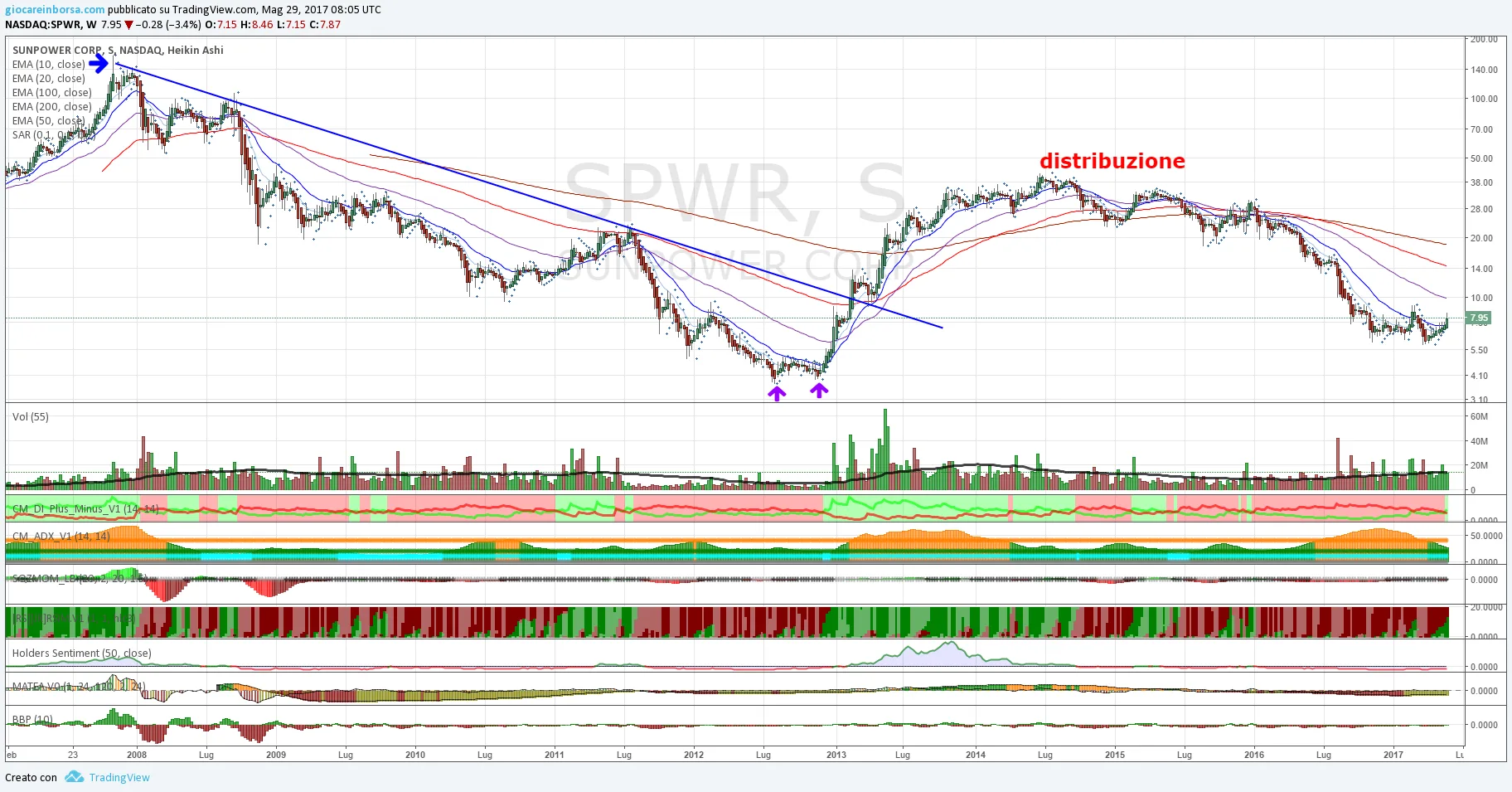Select the EMA (50, close) indicator label

coord(49,121)
